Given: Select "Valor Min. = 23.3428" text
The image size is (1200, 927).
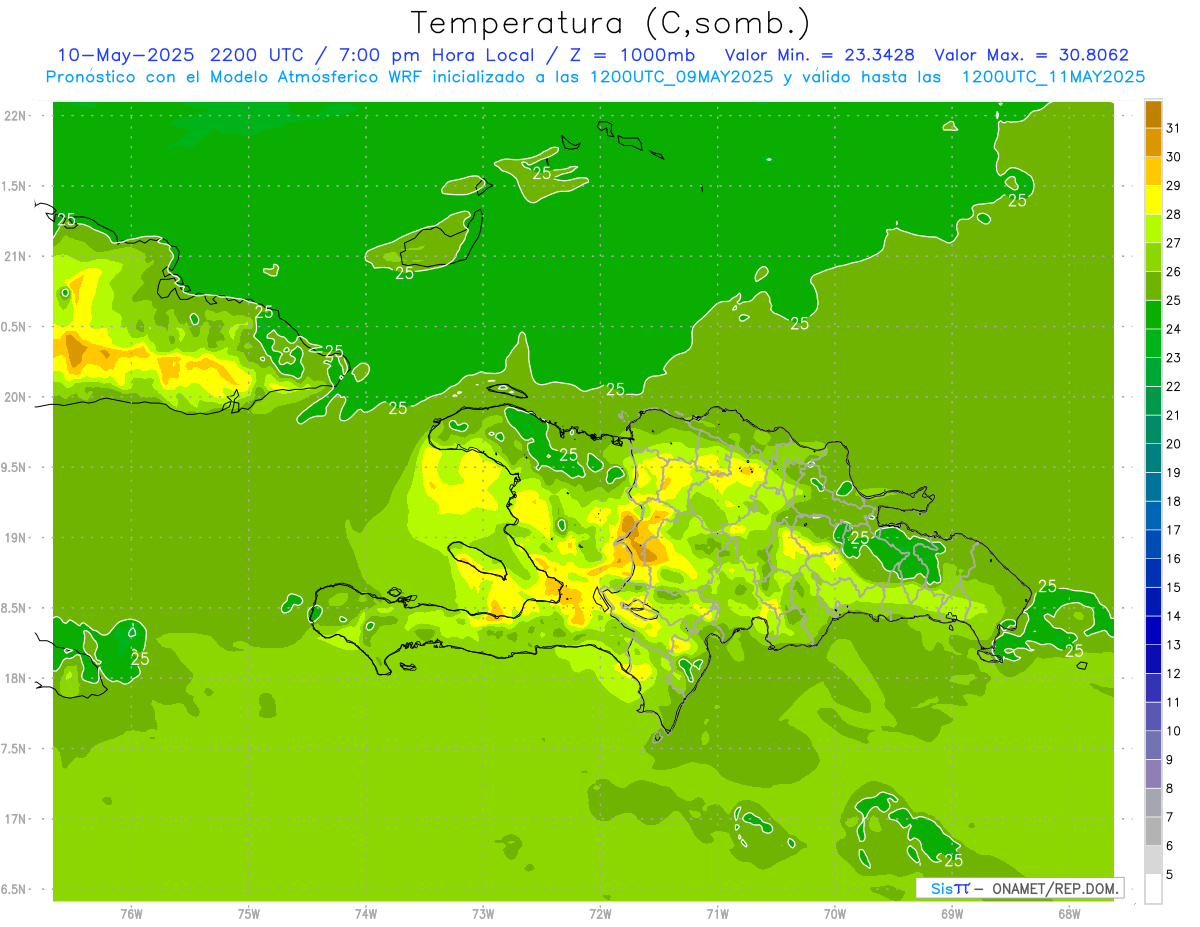Looking at the screenshot, I should (821, 55).
